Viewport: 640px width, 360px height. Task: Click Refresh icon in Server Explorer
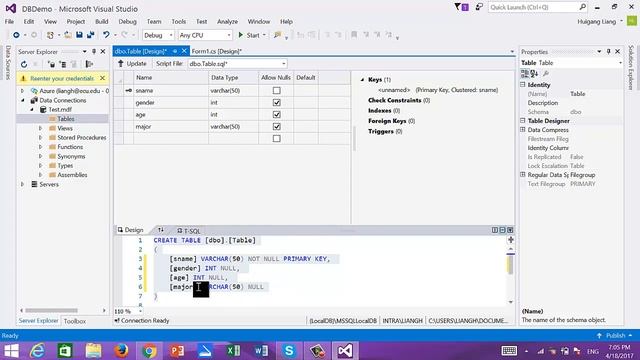(x=24, y=64)
